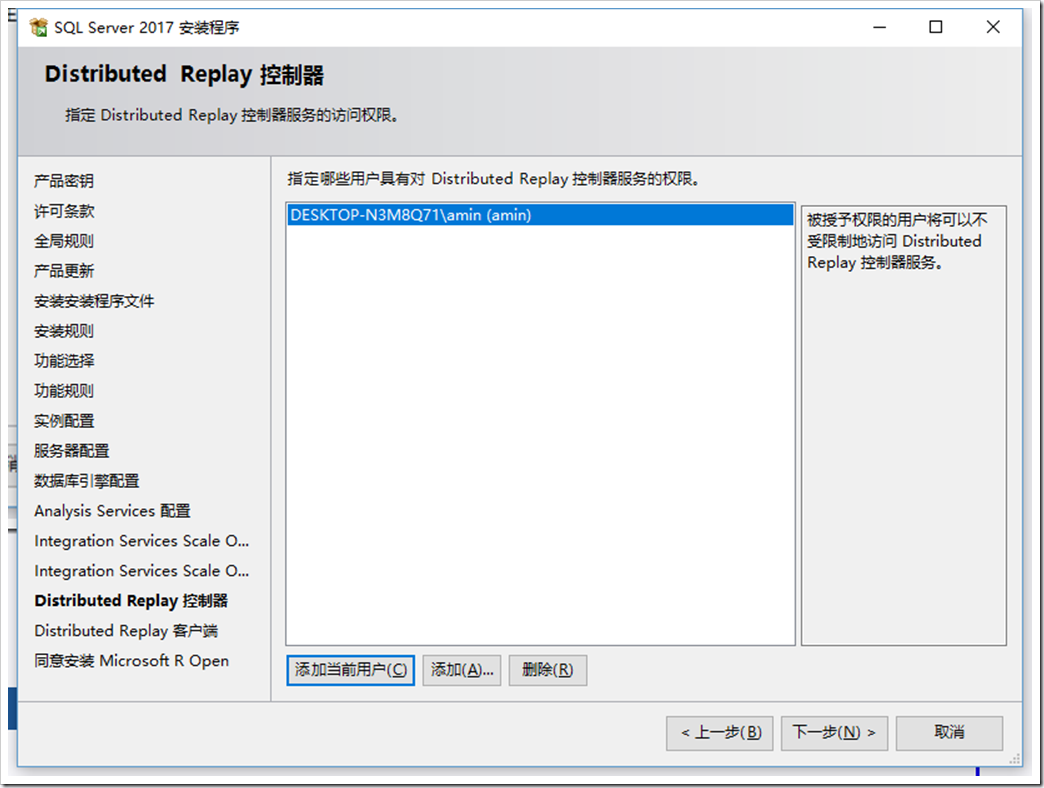The width and height of the screenshot is (1044, 788).
Task: Select the 安装规则 step
Action: 64,331
